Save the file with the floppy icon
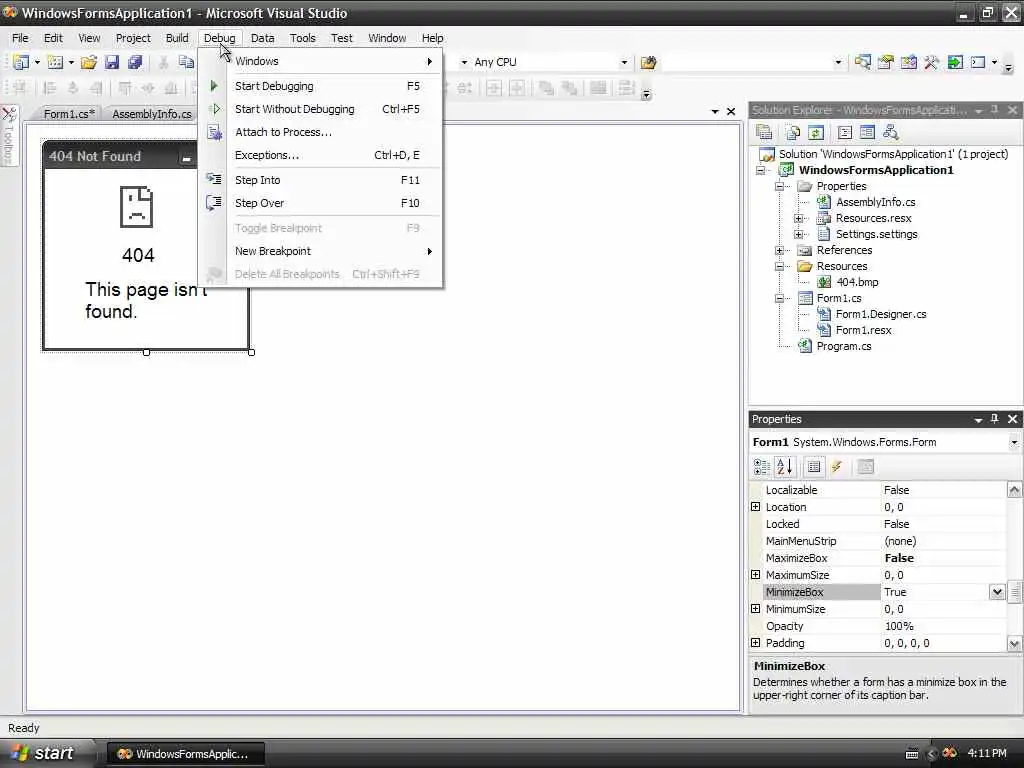The height and width of the screenshot is (768, 1024). click(112, 62)
